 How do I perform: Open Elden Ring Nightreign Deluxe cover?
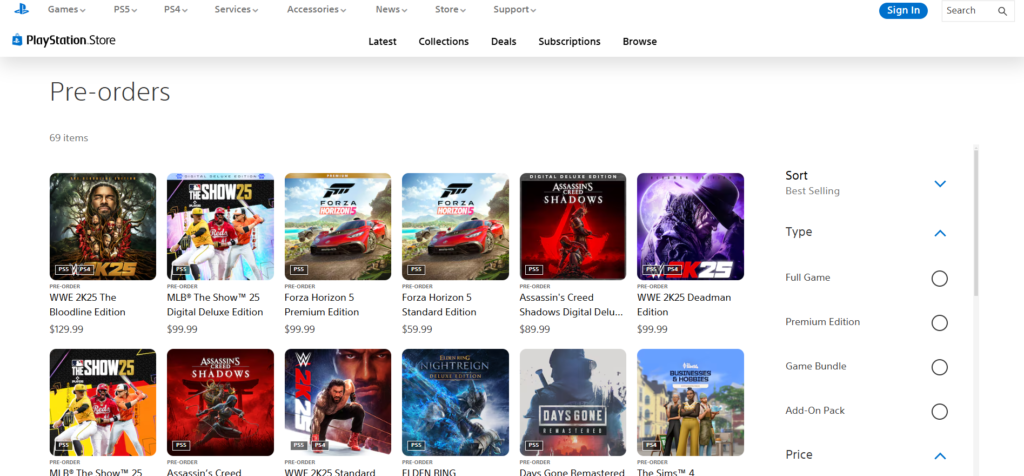pyautogui.click(x=455, y=402)
